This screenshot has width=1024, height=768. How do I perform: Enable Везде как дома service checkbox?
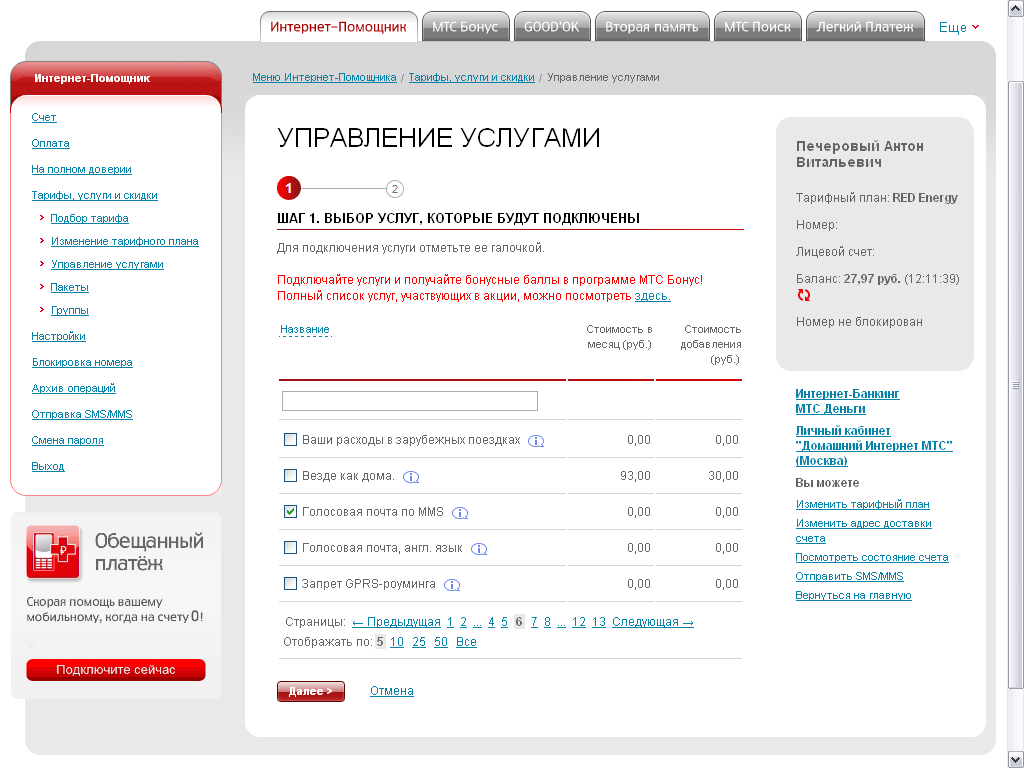click(291, 476)
